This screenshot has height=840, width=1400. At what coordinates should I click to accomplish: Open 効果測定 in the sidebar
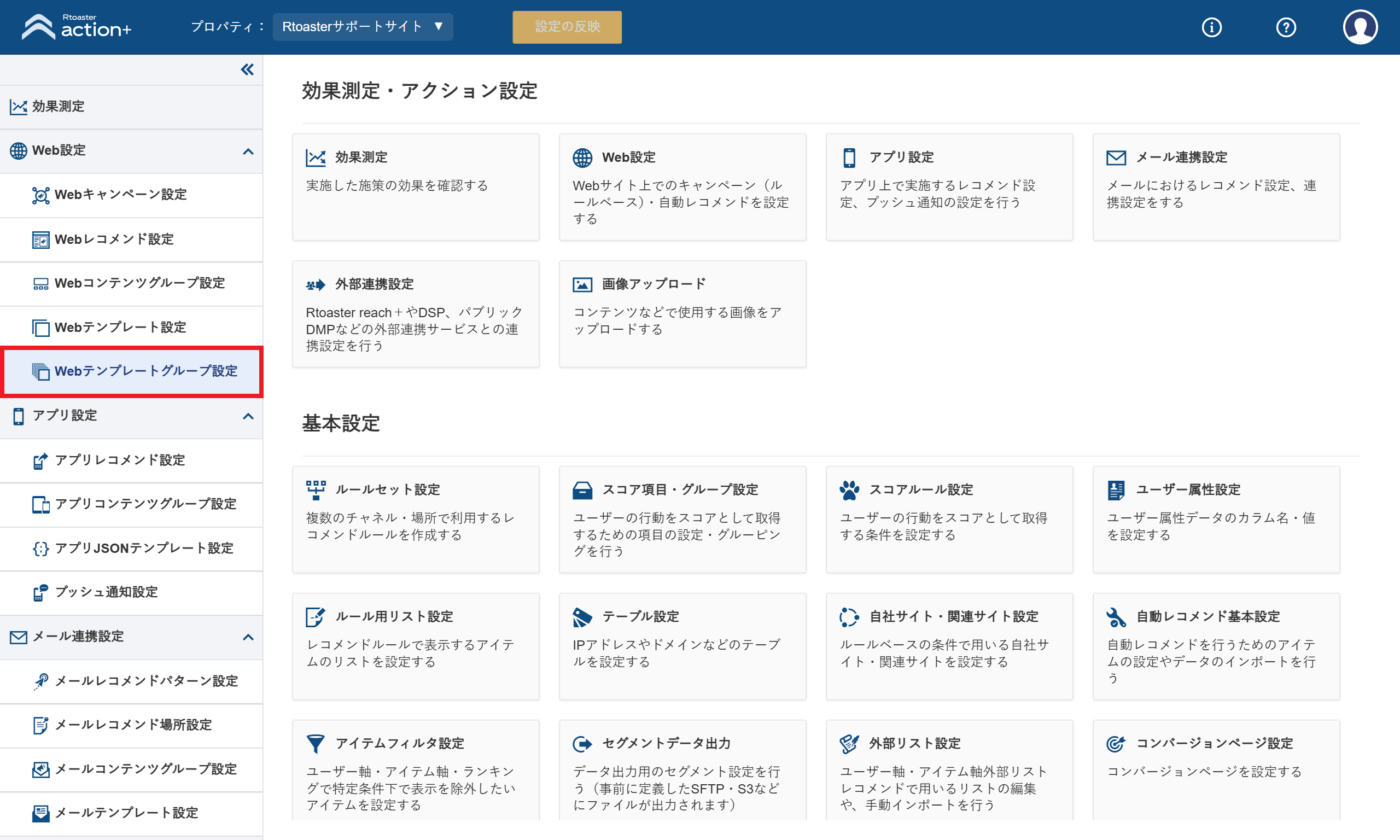click(131, 107)
